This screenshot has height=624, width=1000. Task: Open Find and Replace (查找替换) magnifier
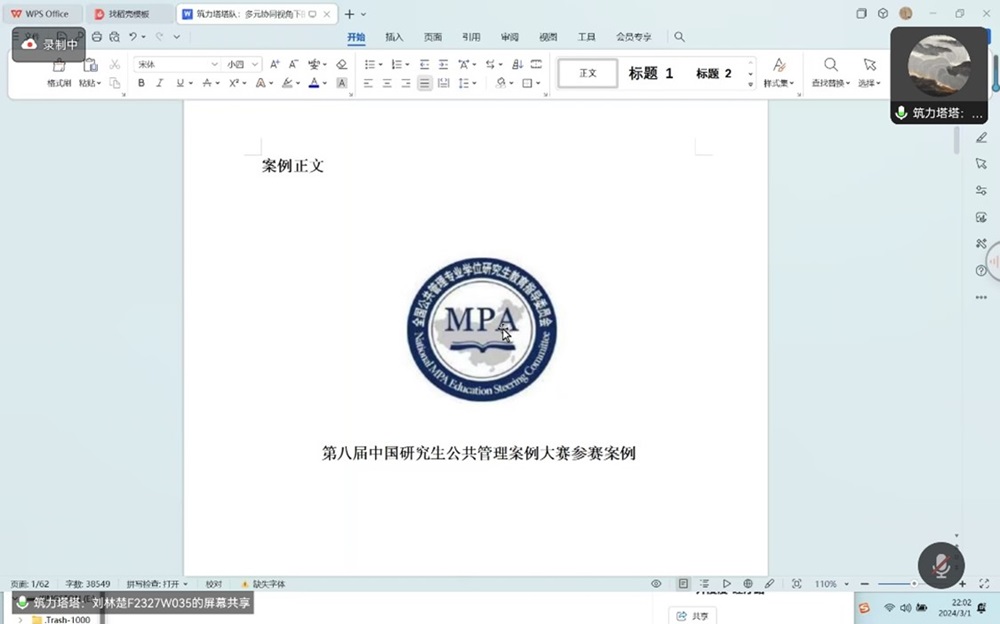click(x=830, y=66)
